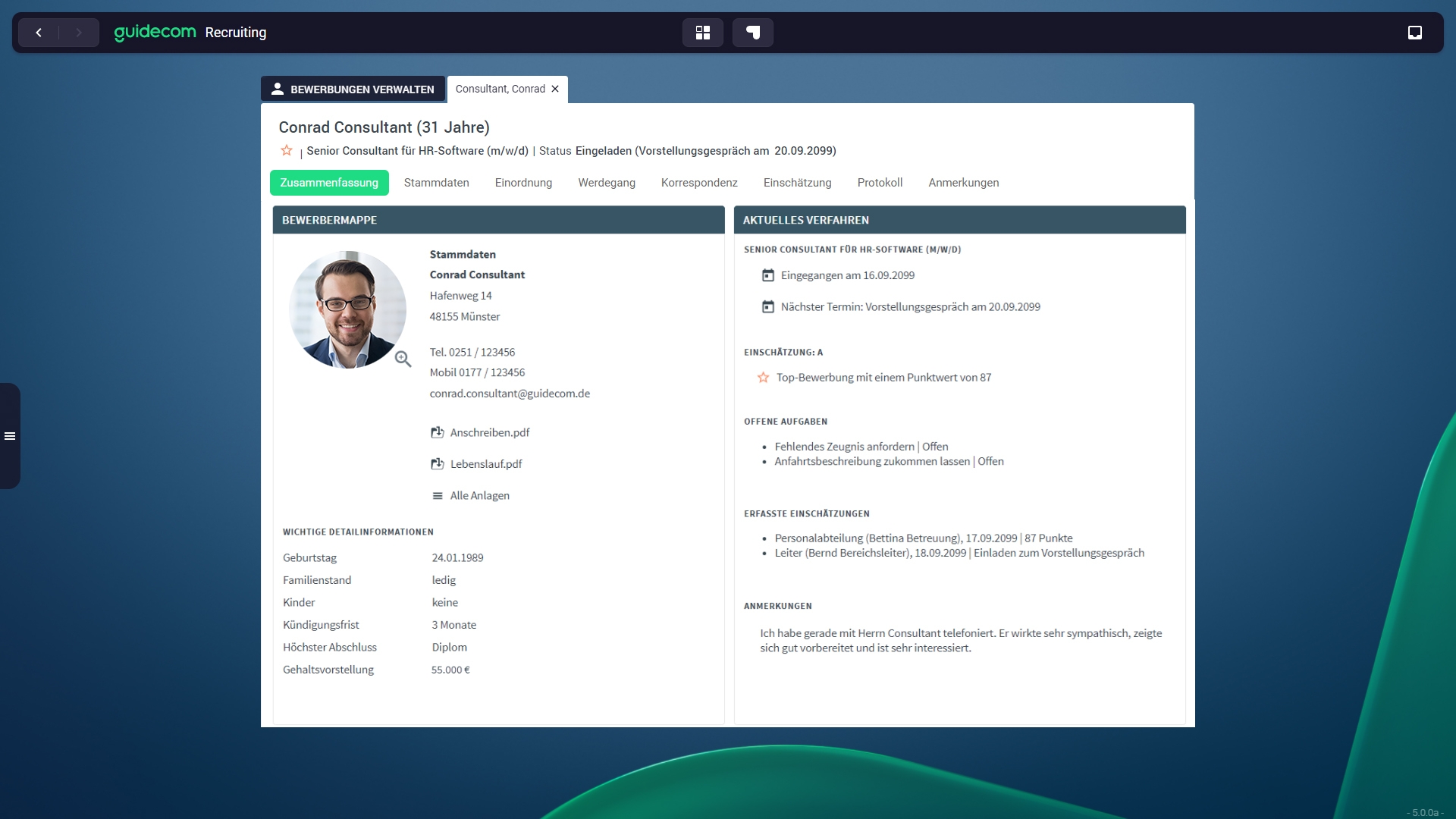Open the Stammdaten tab
Screen dimensions: 1456x819
click(436, 183)
